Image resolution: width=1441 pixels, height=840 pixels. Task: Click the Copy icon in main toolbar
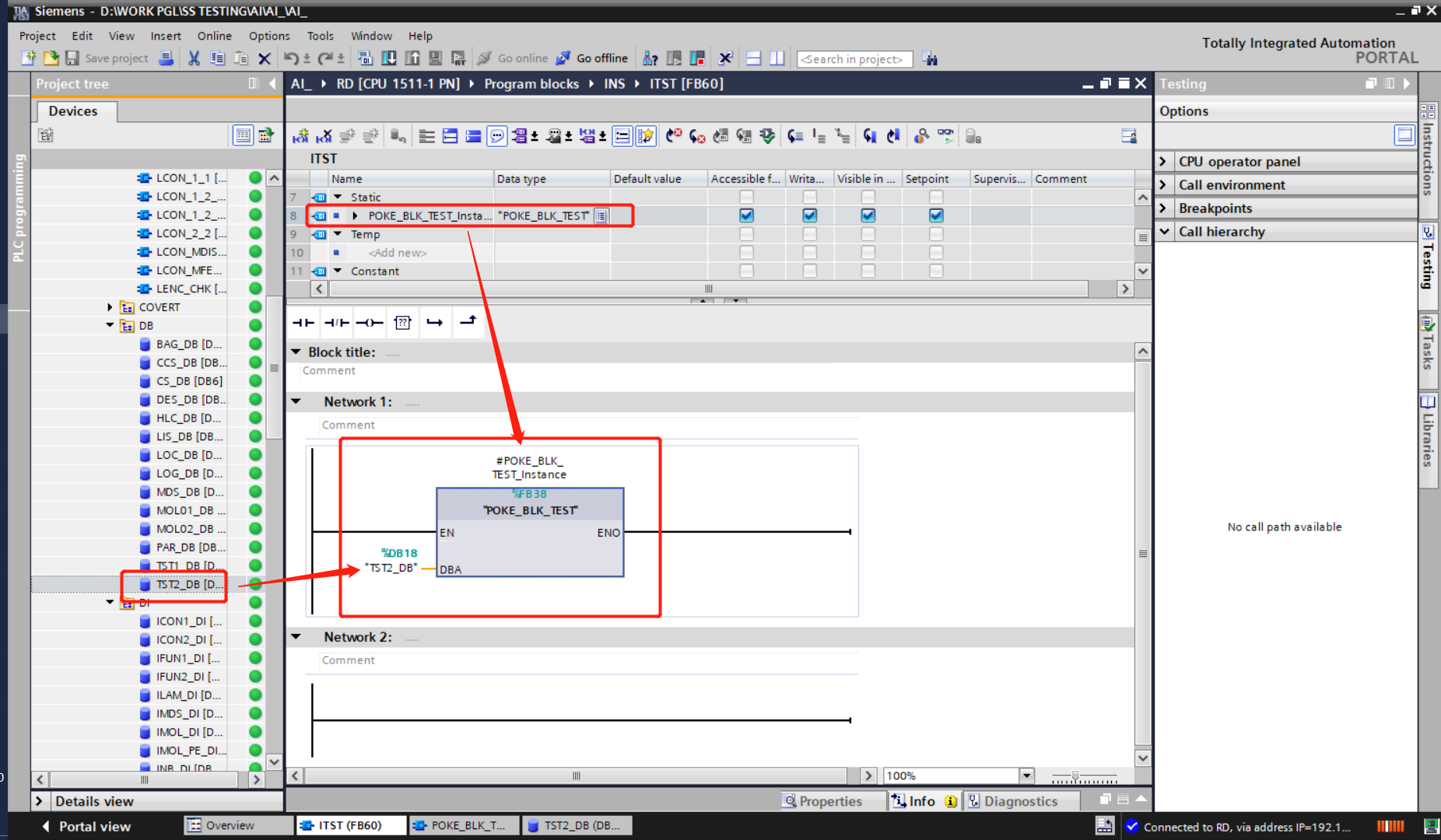click(217, 58)
